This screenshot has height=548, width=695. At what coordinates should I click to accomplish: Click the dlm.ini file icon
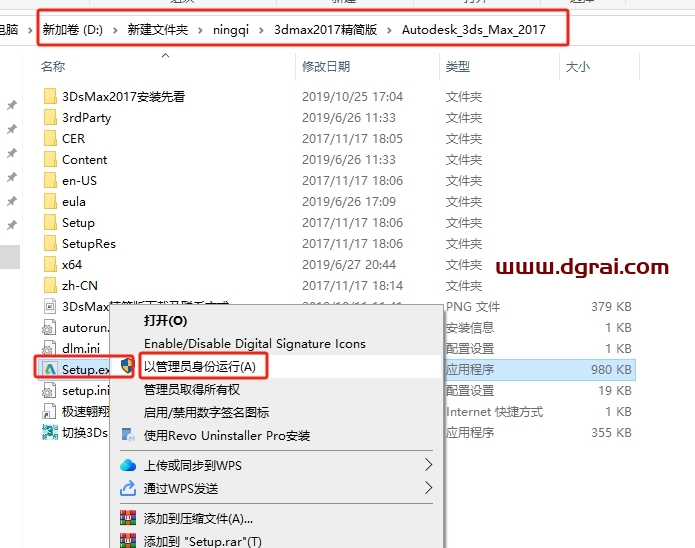click(49, 348)
